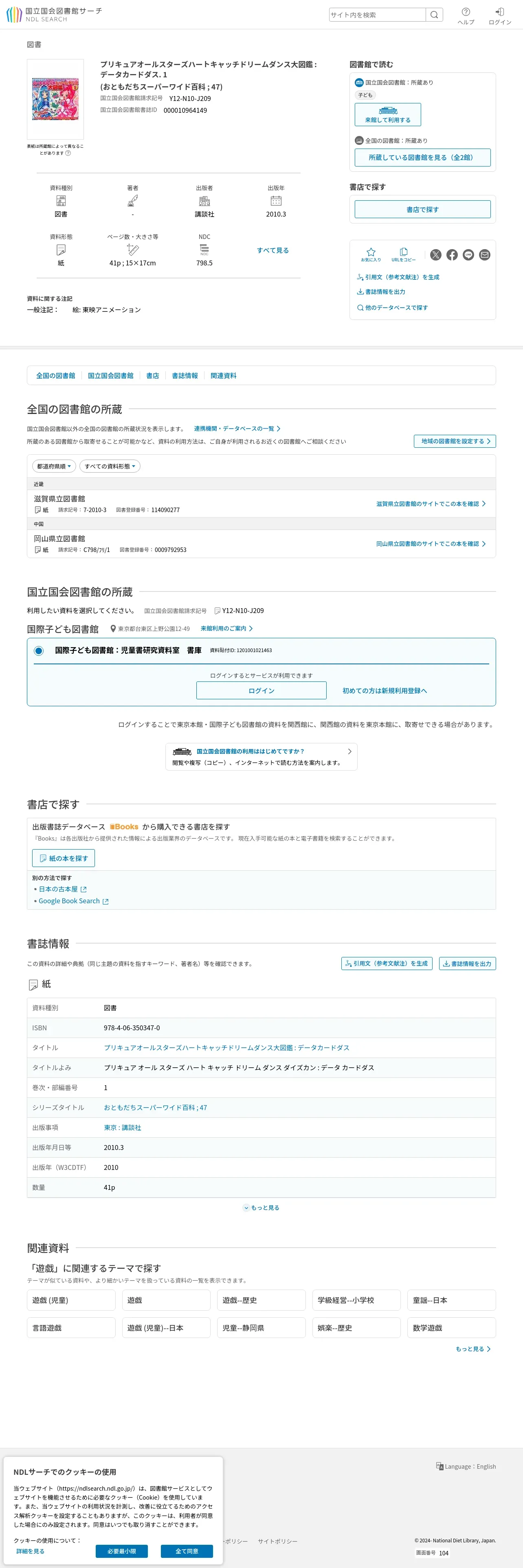Select 国際子ども図書館：児童書研究資料室 radio button

click(x=39, y=651)
